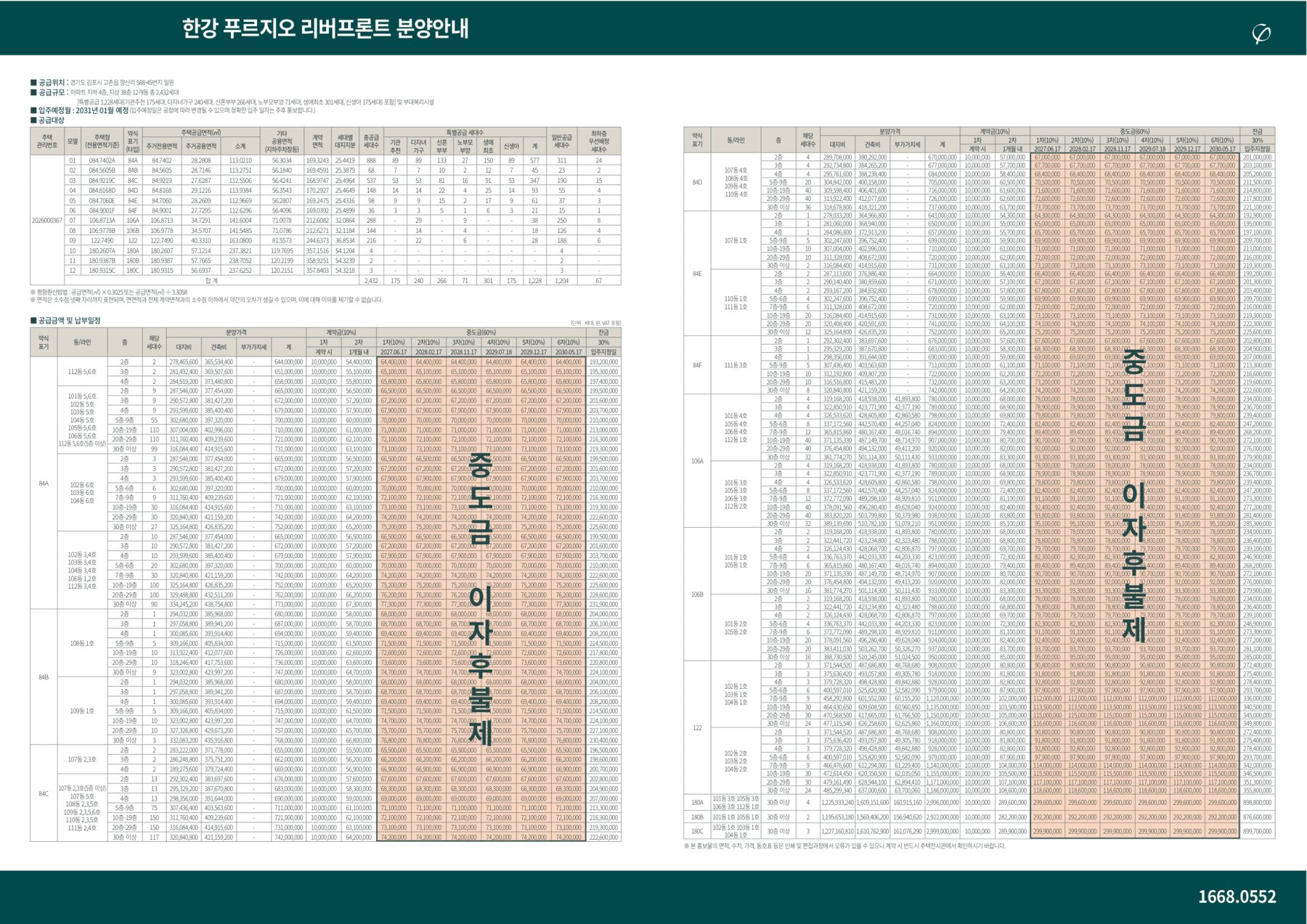Click the 주택공급면적(㎡) column header
This screenshot has height=924, width=1307.
pos(201,133)
